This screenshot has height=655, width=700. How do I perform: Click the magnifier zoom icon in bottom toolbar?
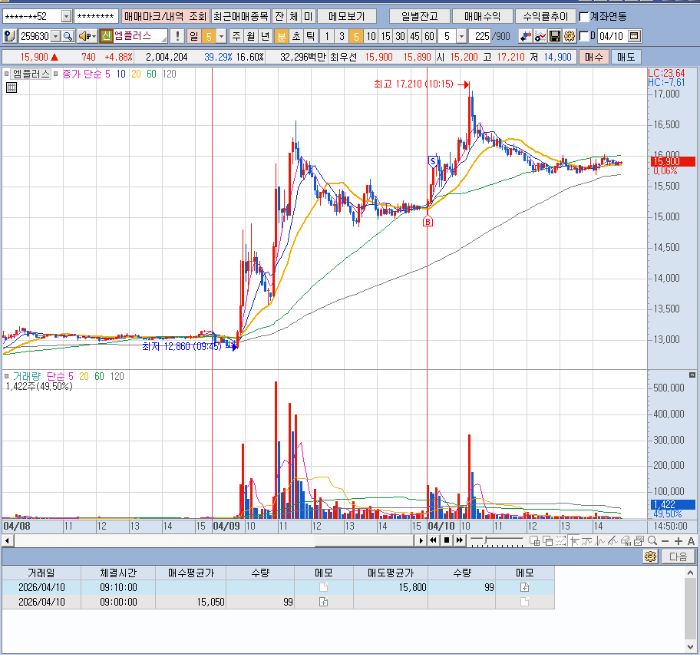pos(652,541)
